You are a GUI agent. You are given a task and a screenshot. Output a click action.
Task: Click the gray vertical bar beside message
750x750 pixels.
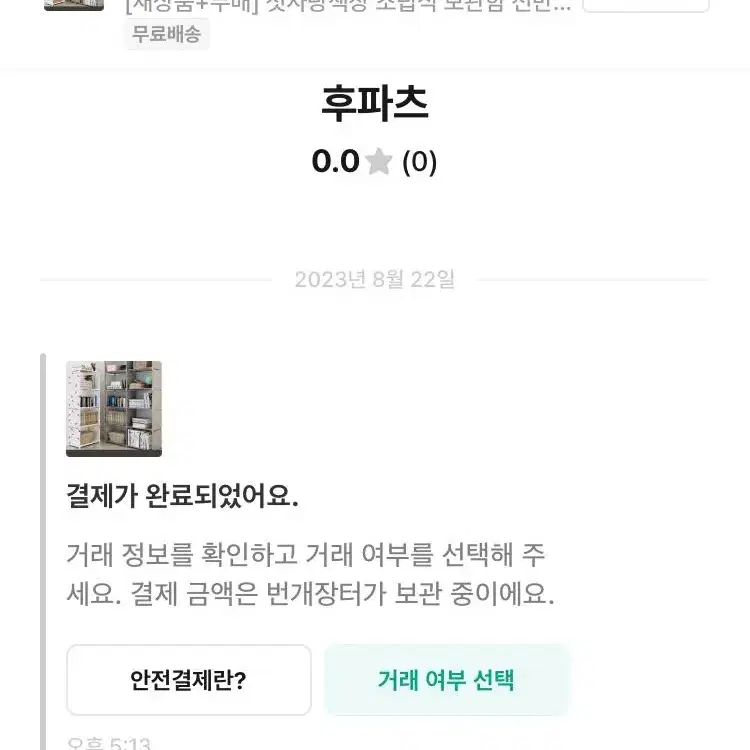click(x=43, y=551)
